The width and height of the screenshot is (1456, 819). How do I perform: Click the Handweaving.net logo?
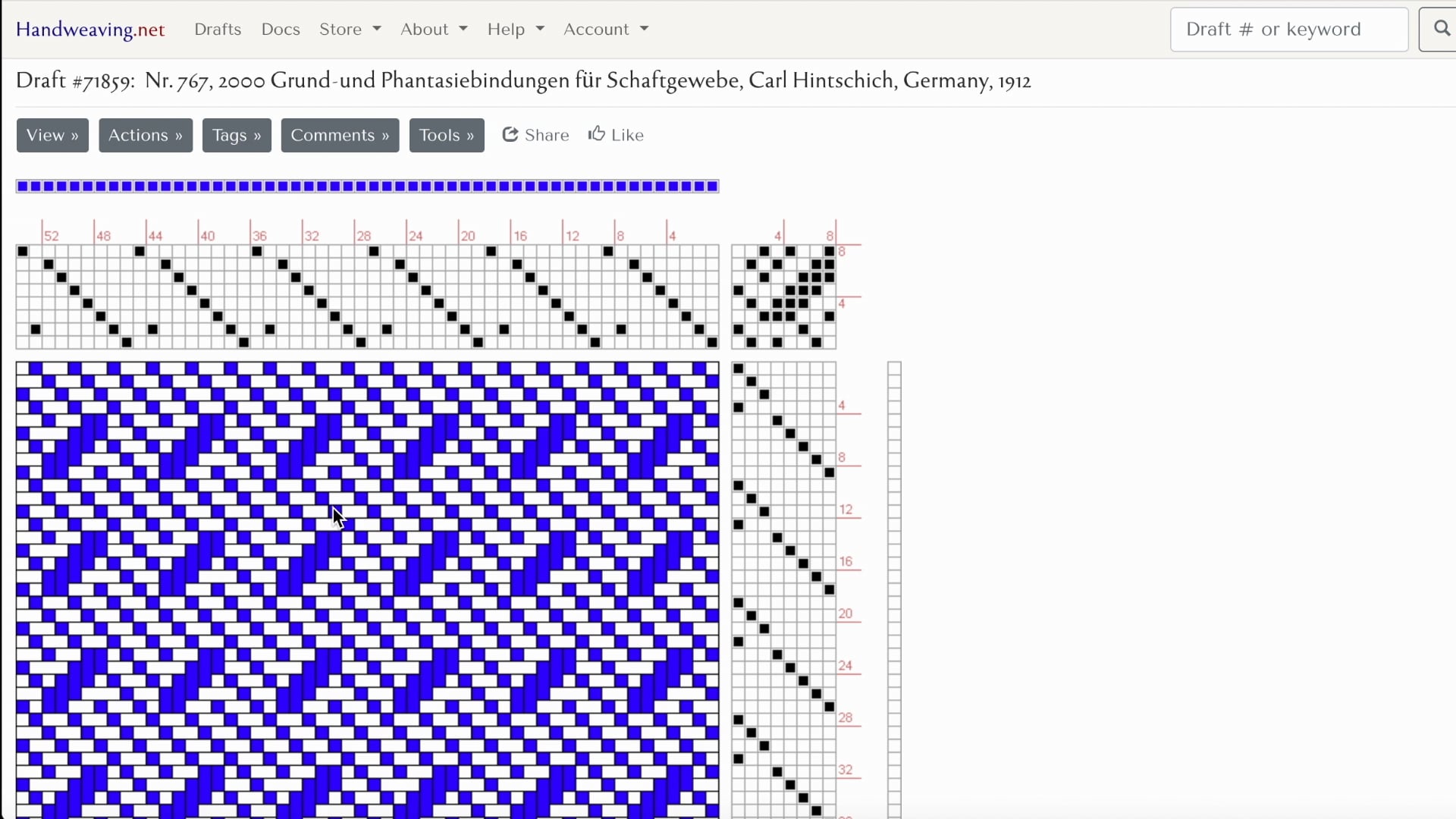[90, 29]
